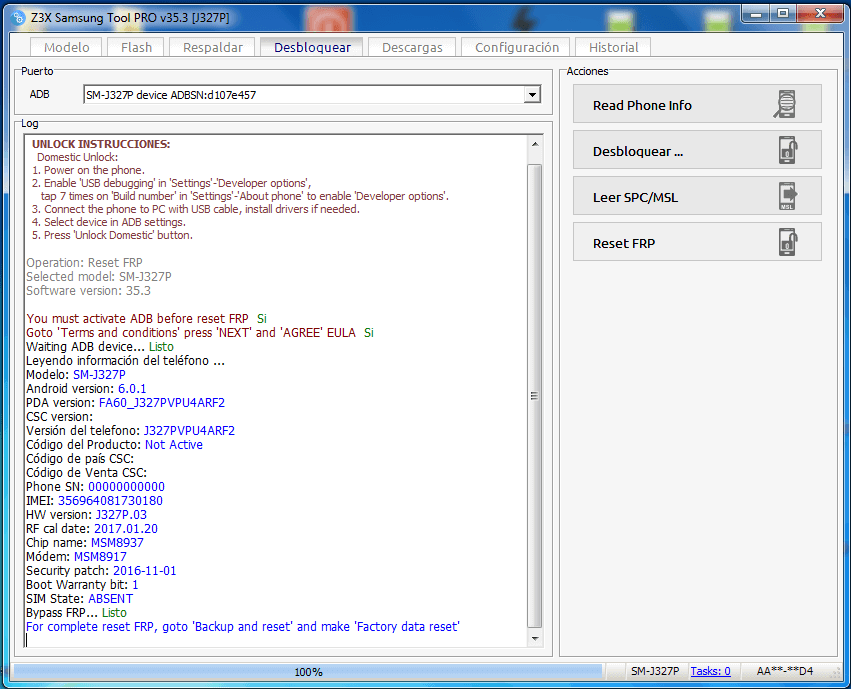Click the Desbloquear ... action label
851x689 pixels.
(638, 151)
